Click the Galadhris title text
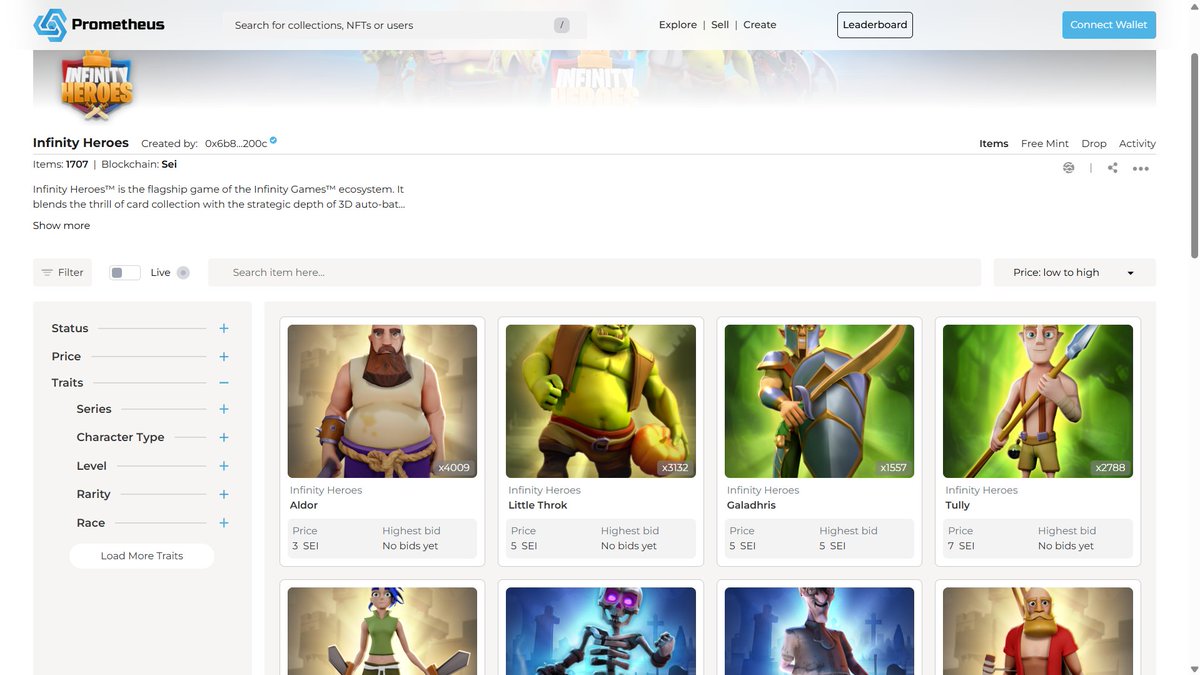Viewport: 1200px width, 675px height. pos(751,506)
